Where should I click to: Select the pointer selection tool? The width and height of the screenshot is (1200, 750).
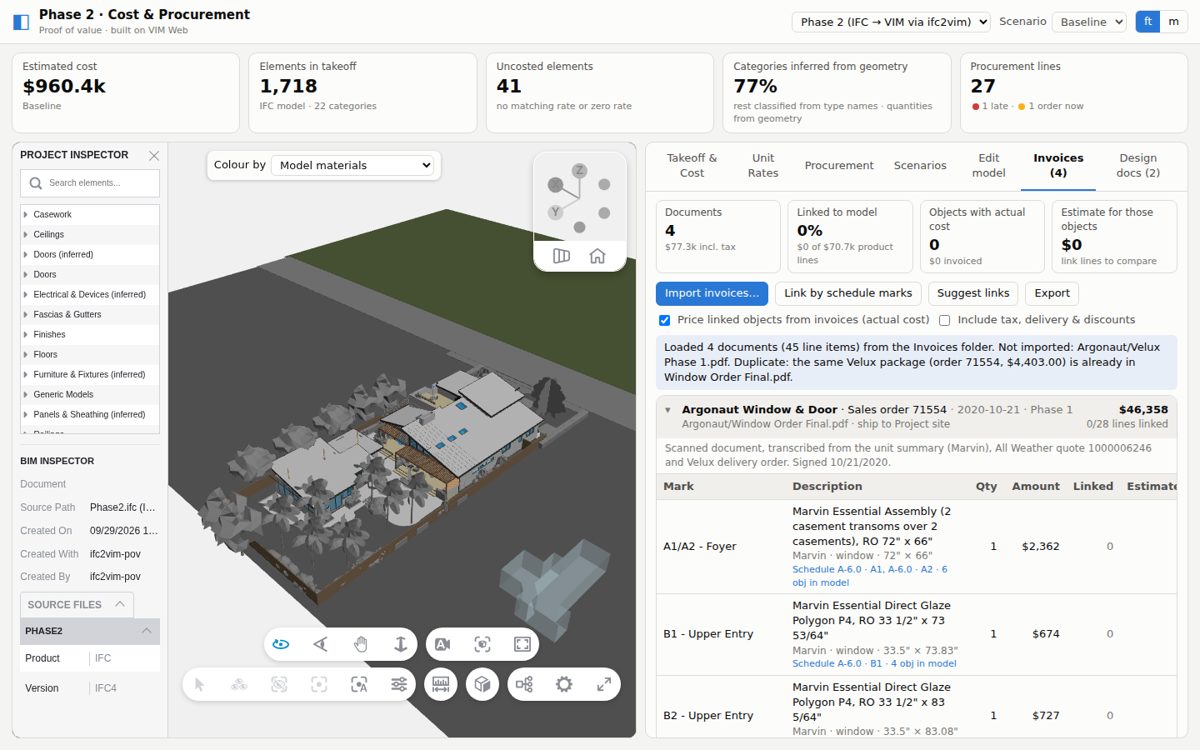[199, 684]
